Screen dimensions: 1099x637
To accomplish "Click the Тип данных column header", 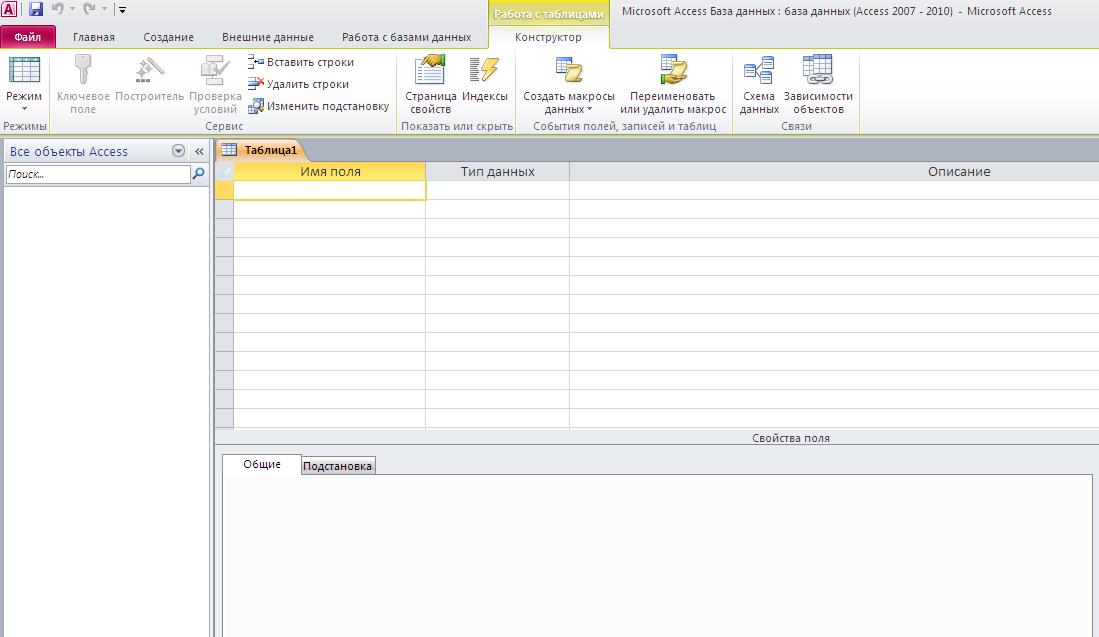I will pos(498,172).
